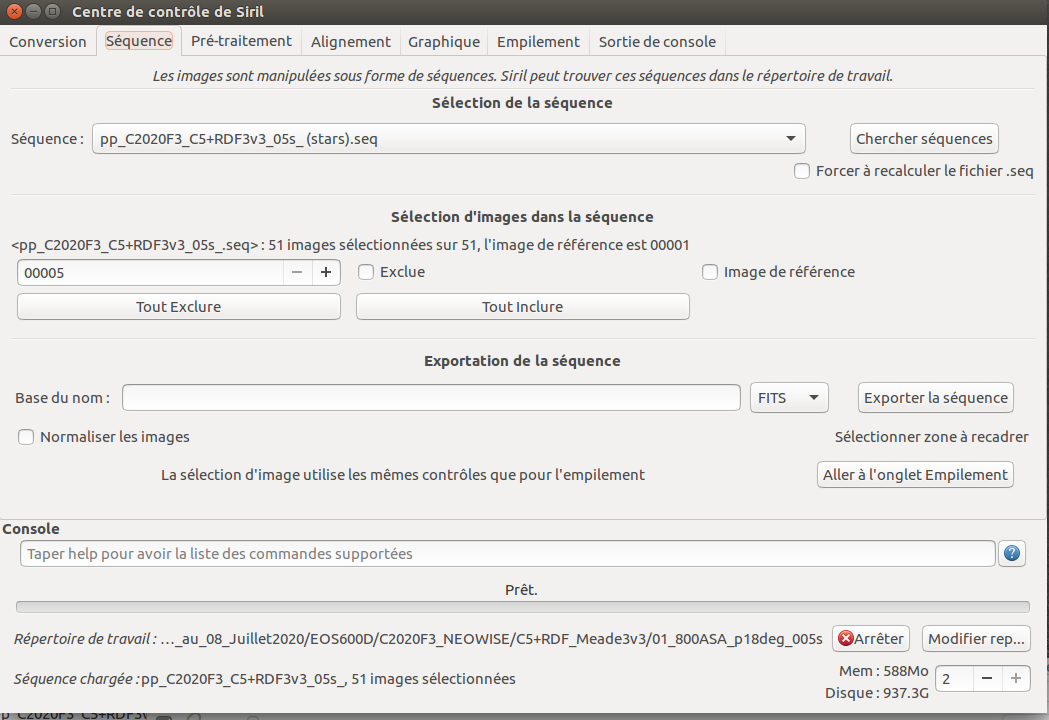Click the Prêt progress bar
This screenshot has width=1049, height=720.
(x=522, y=607)
